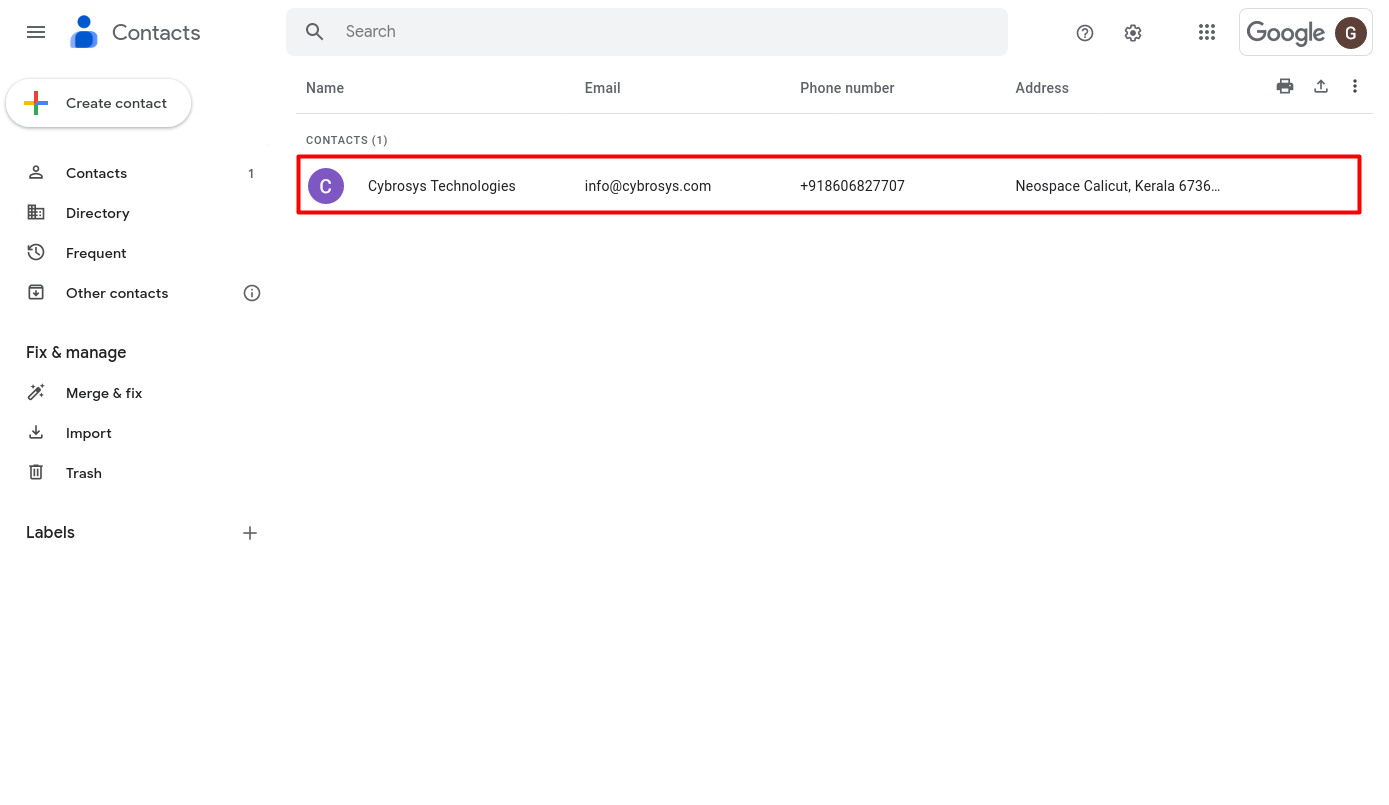This screenshot has height=805, width=1389.
Task: Go to Contacts in the sidebar
Action: coord(96,173)
